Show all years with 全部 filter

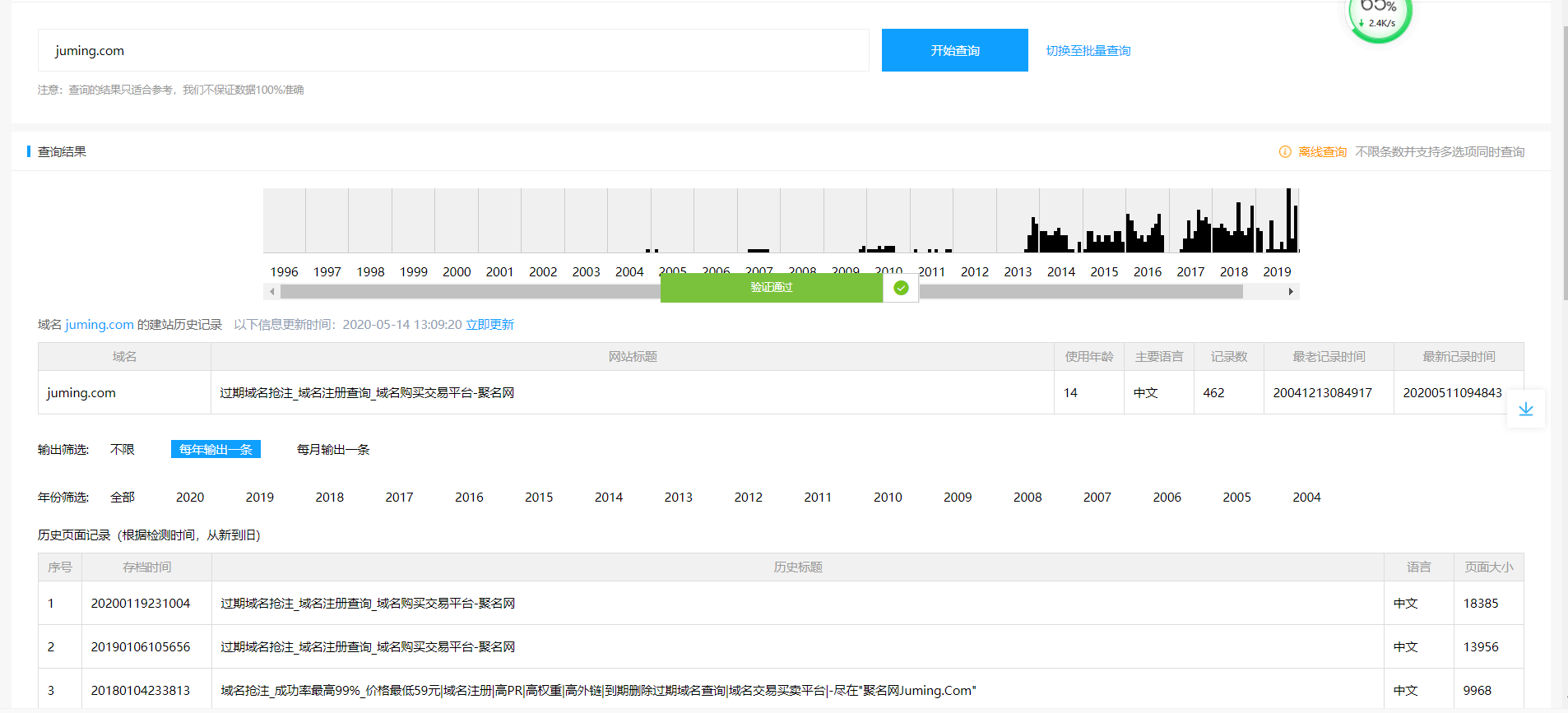[x=122, y=498]
